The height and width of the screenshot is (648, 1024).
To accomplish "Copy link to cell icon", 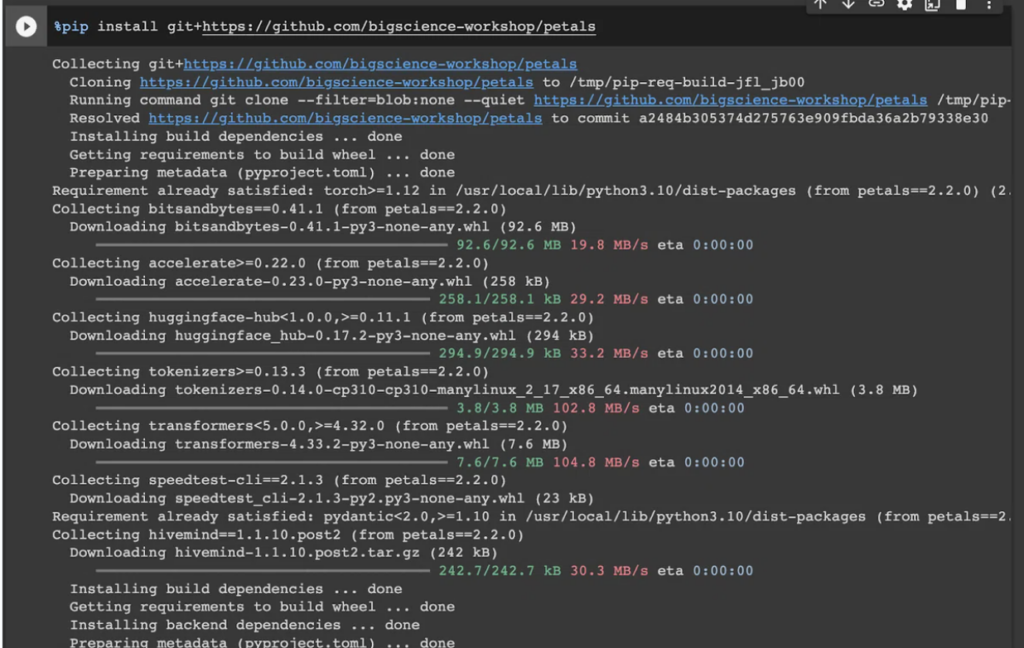I will pyautogui.click(x=876, y=4).
